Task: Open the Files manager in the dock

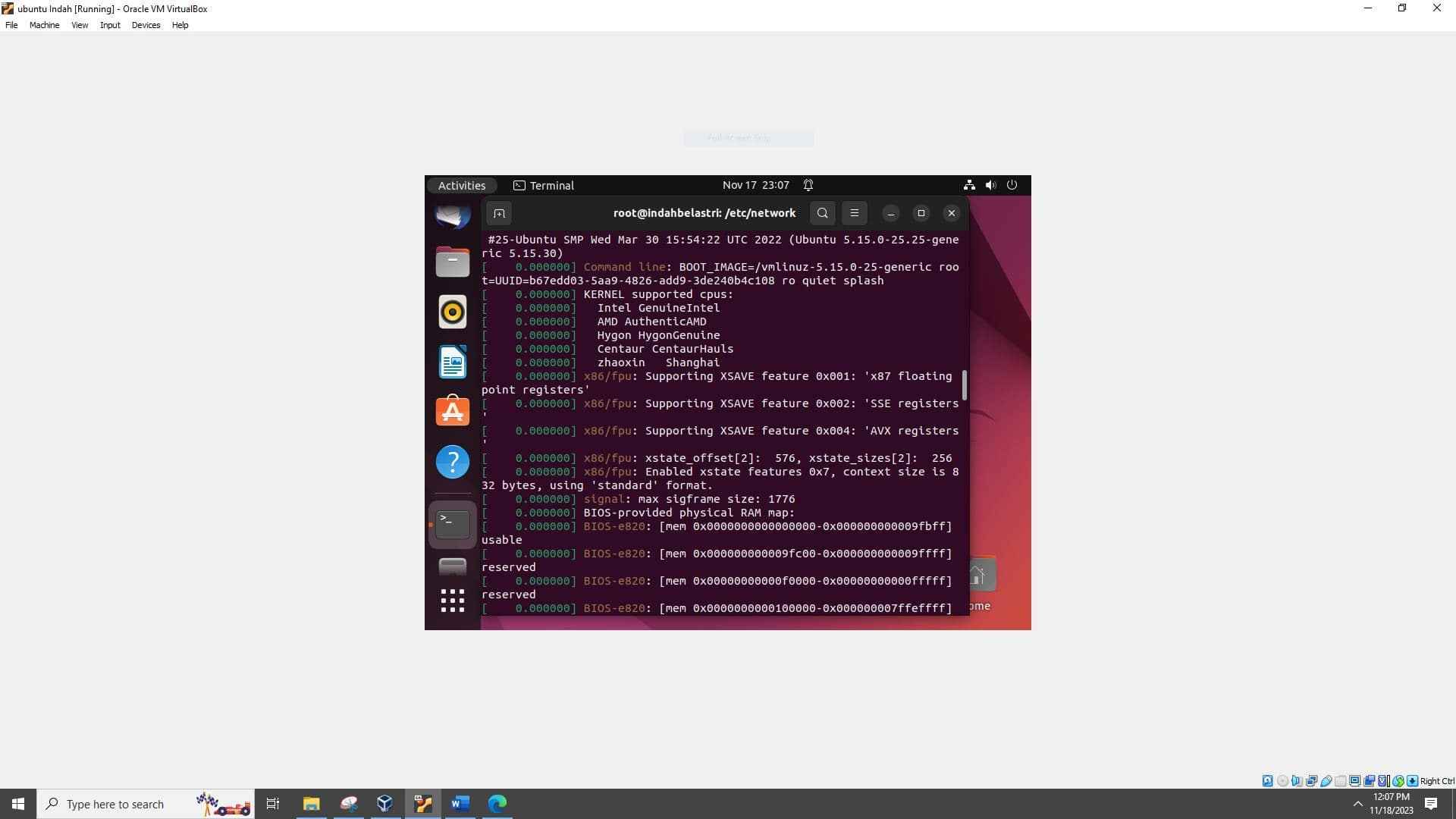Action: click(x=453, y=262)
